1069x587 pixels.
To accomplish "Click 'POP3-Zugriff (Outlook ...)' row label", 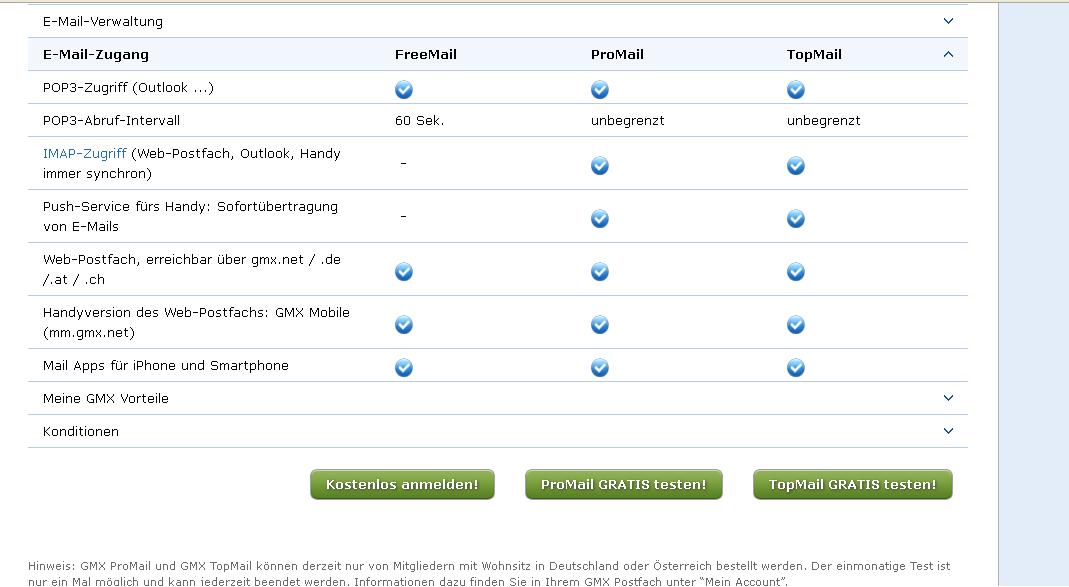I will point(128,88).
